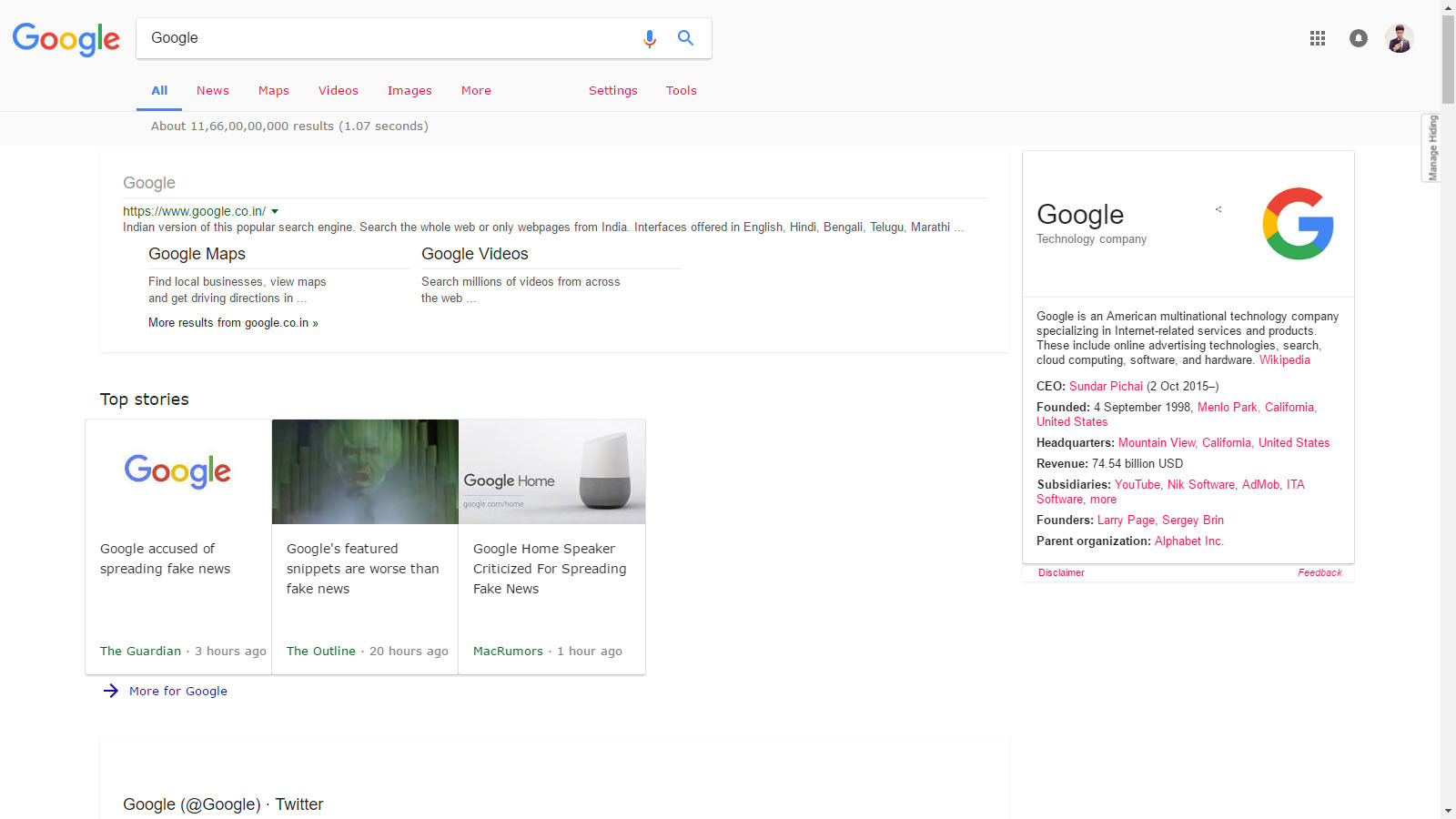Click the page vertical scrollbar thumb

1448,59
